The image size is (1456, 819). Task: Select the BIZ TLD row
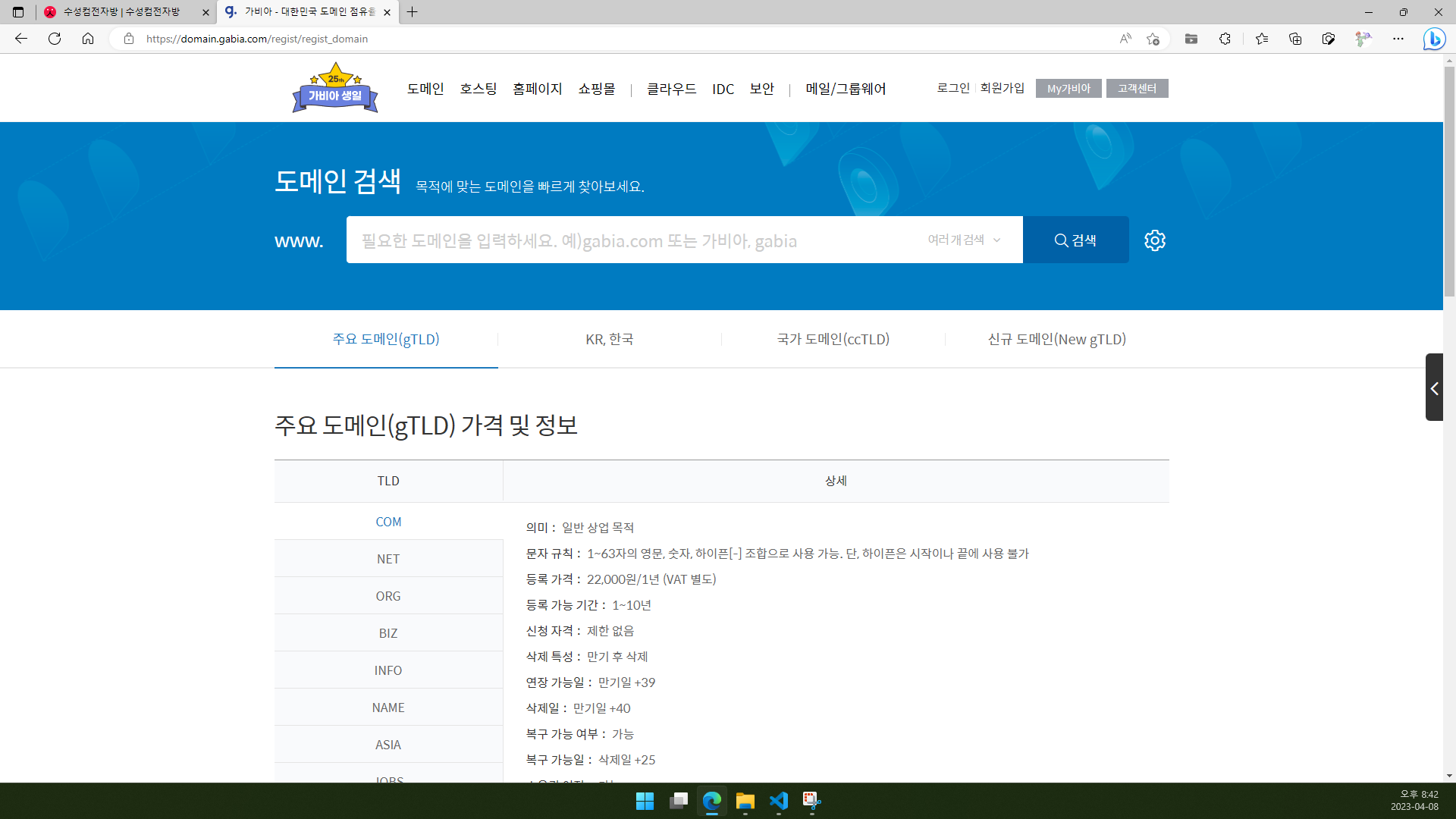point(388,633)
